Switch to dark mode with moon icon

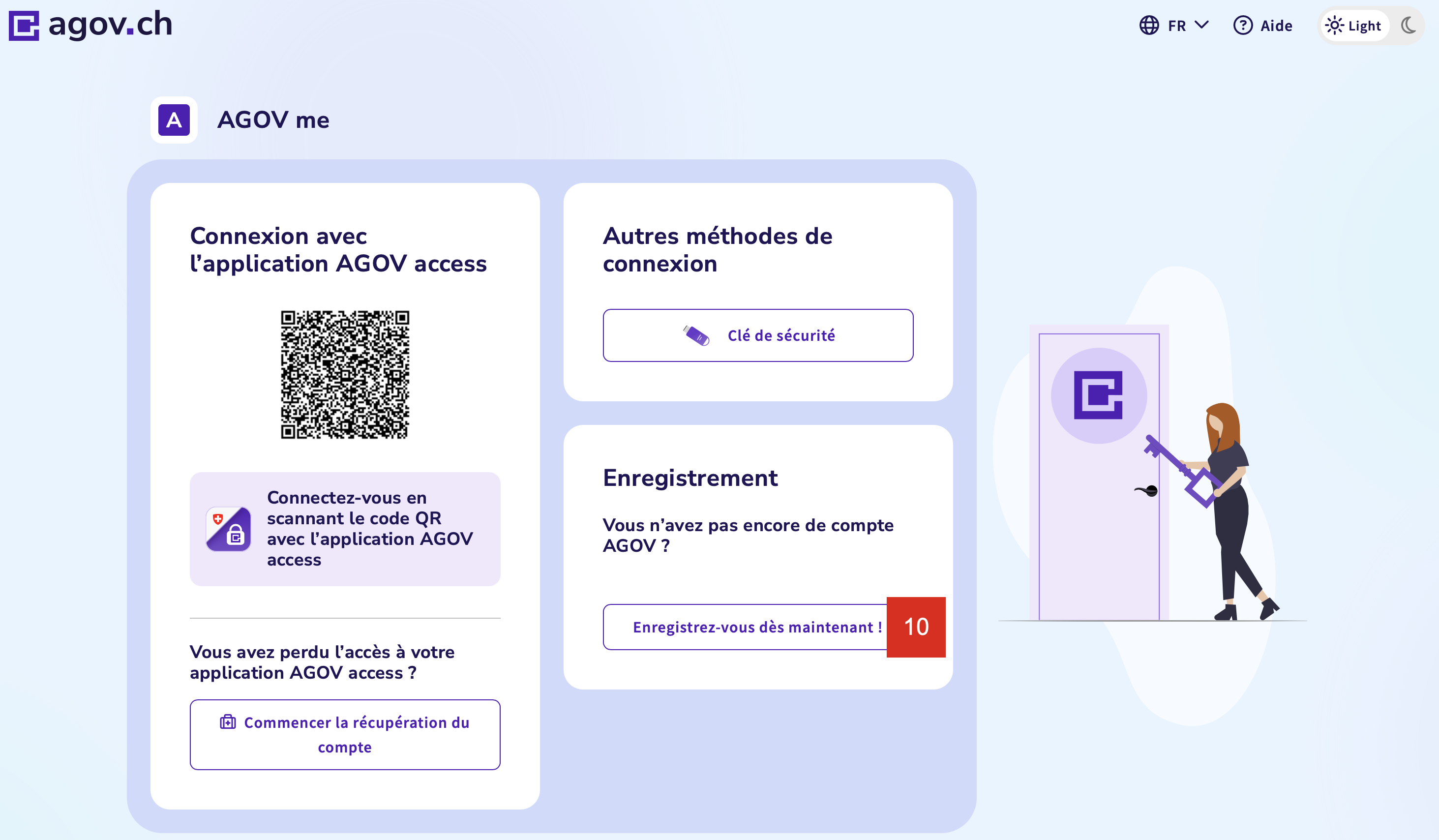point(1408,26)
